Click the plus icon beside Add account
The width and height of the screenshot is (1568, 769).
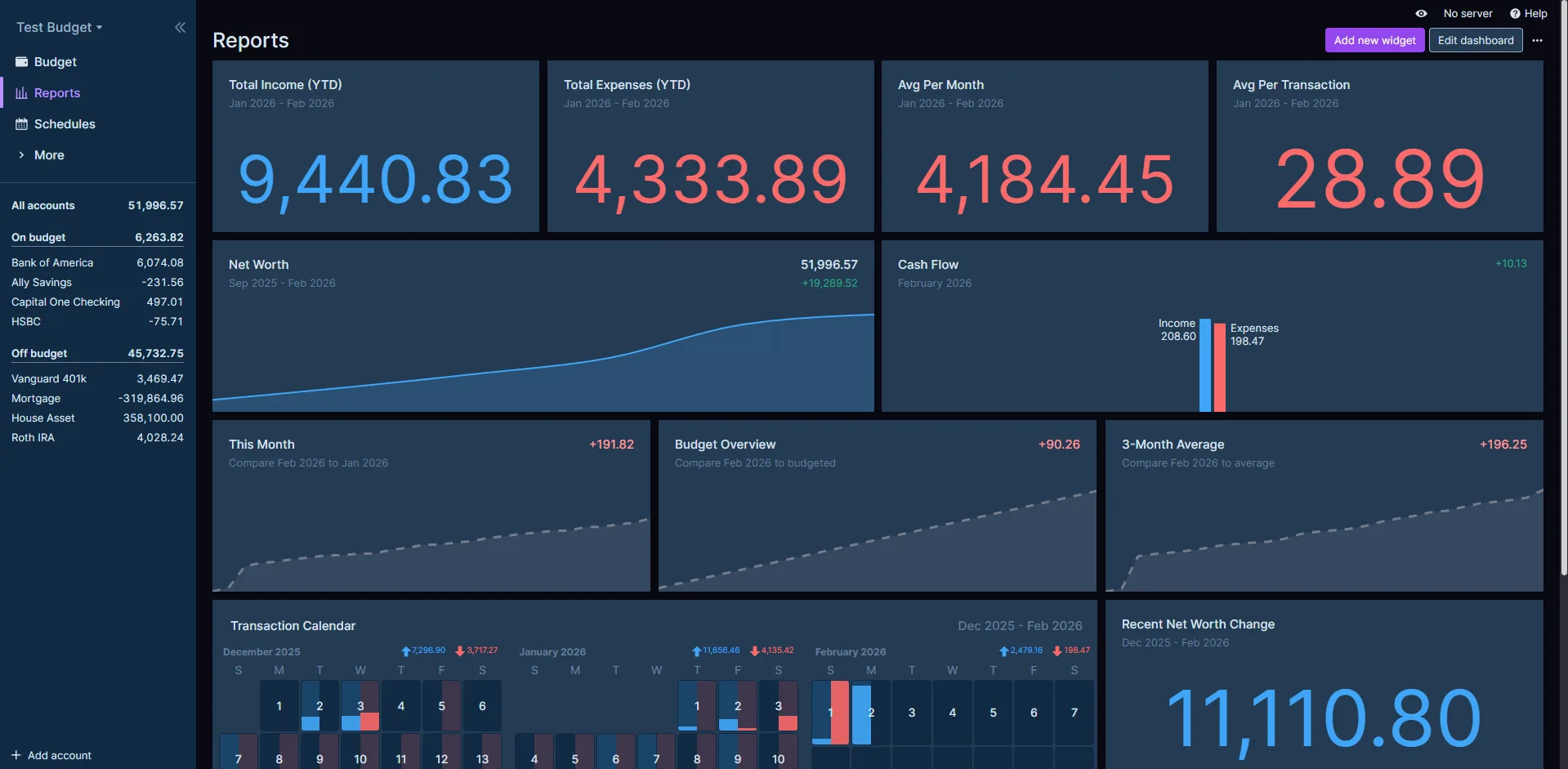16,754
